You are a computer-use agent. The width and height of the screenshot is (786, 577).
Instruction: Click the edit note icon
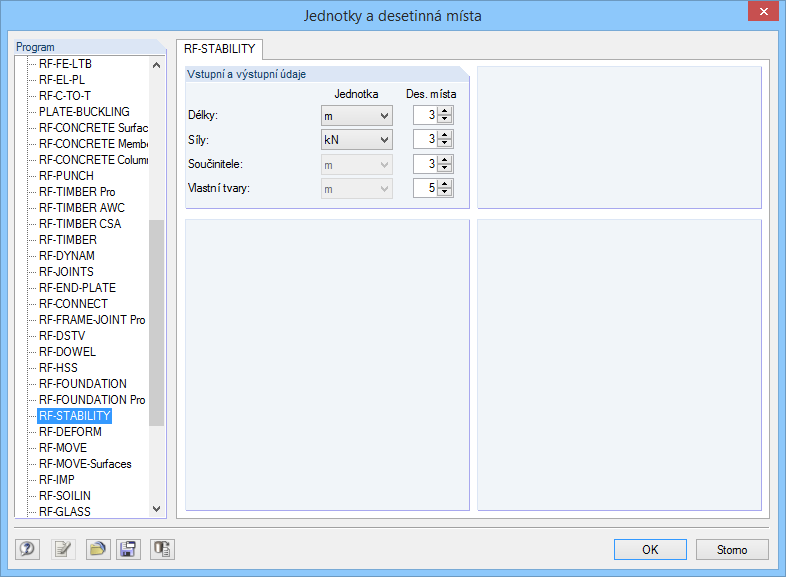[64, 549]
